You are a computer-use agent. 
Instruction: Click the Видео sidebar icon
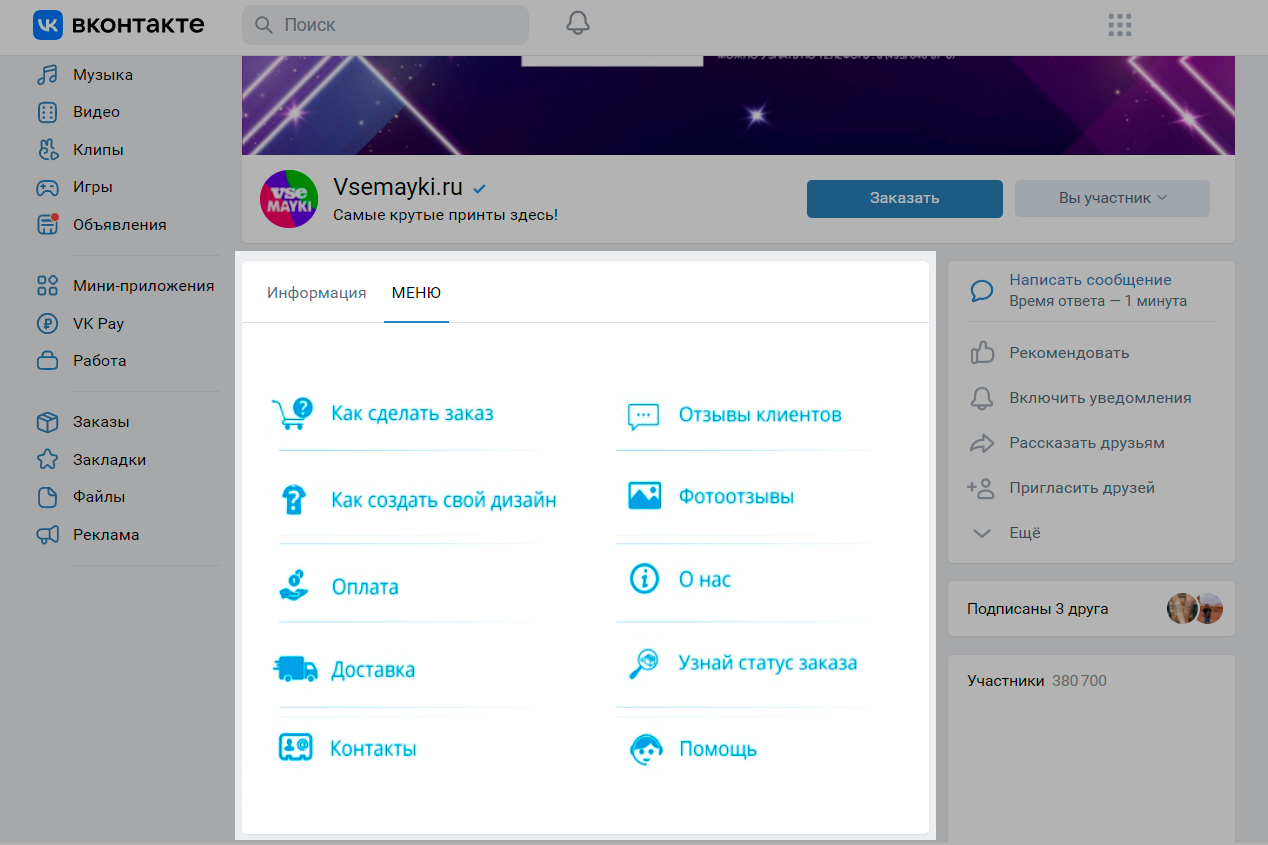(47, 112)
